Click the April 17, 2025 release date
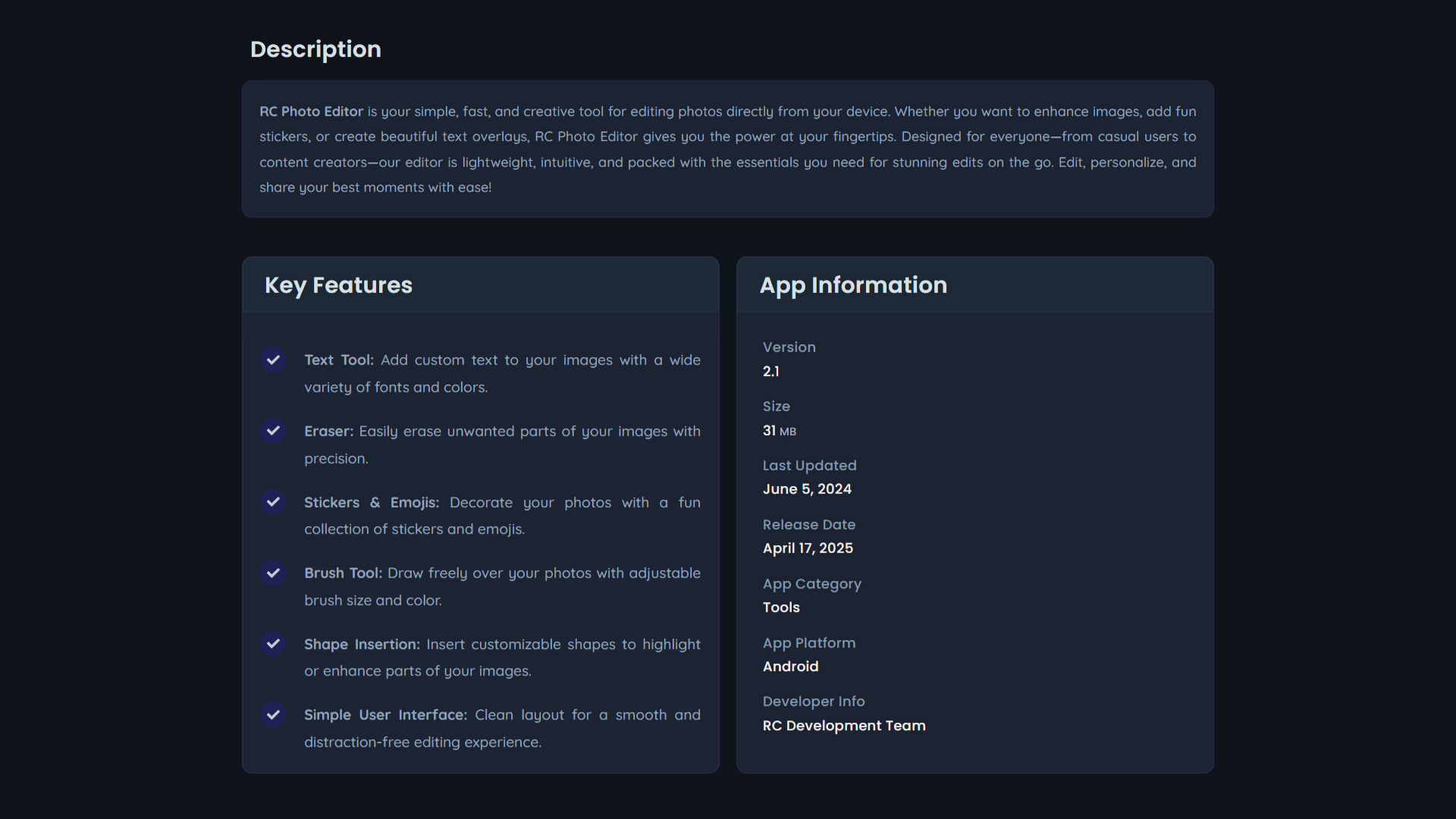 [x=808, y=548]
